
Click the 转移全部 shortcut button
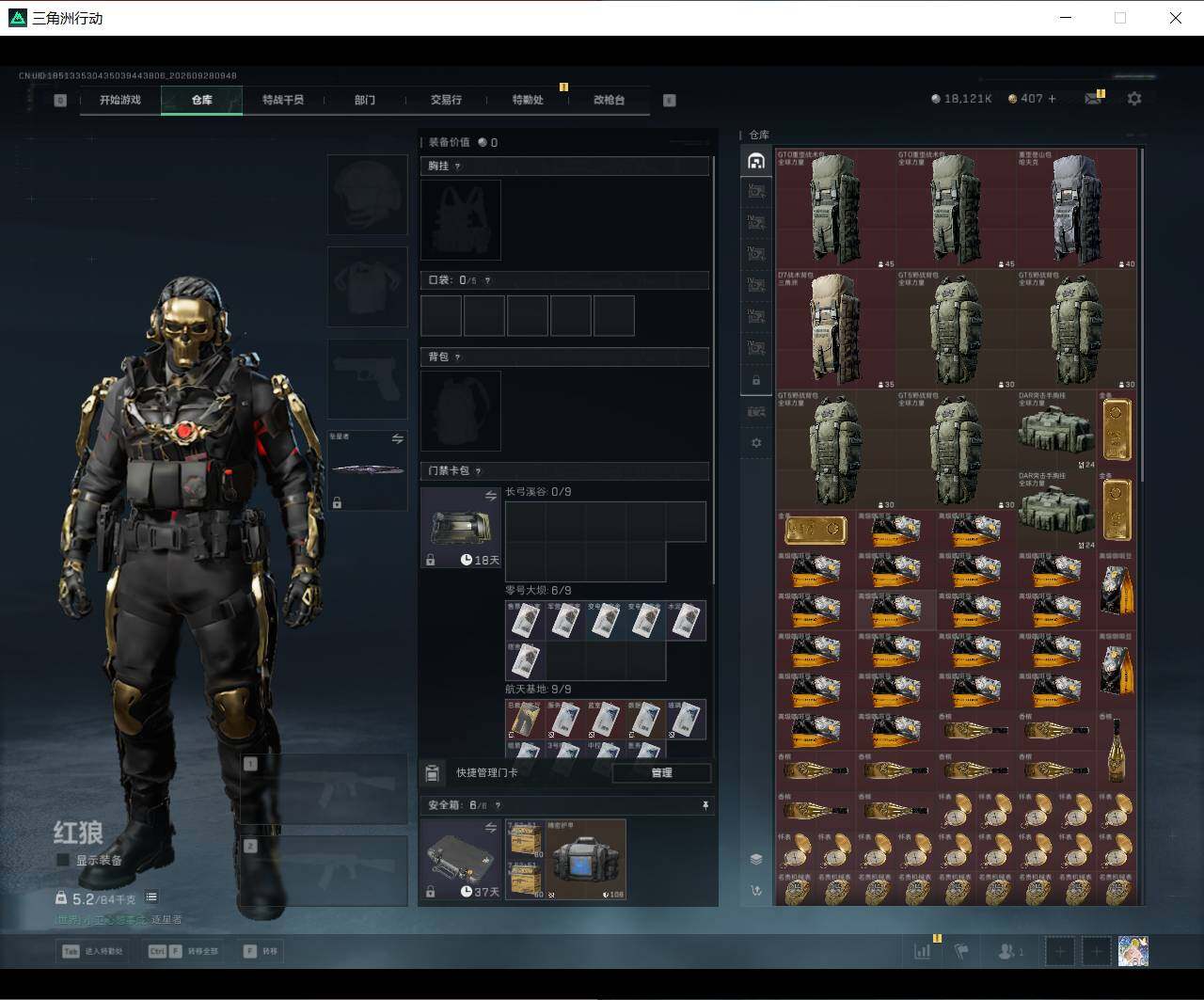182,951
